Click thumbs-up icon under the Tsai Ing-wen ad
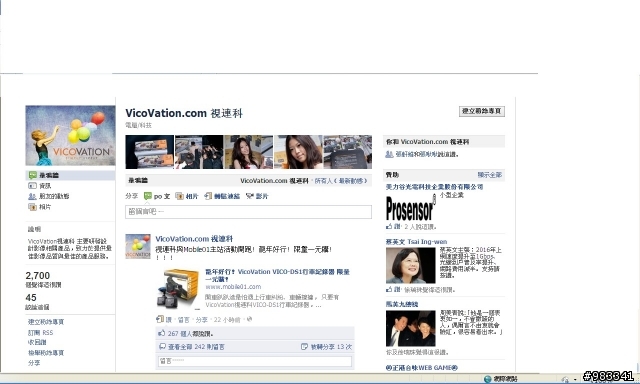640x384 pixels. [x=389, y=289]
